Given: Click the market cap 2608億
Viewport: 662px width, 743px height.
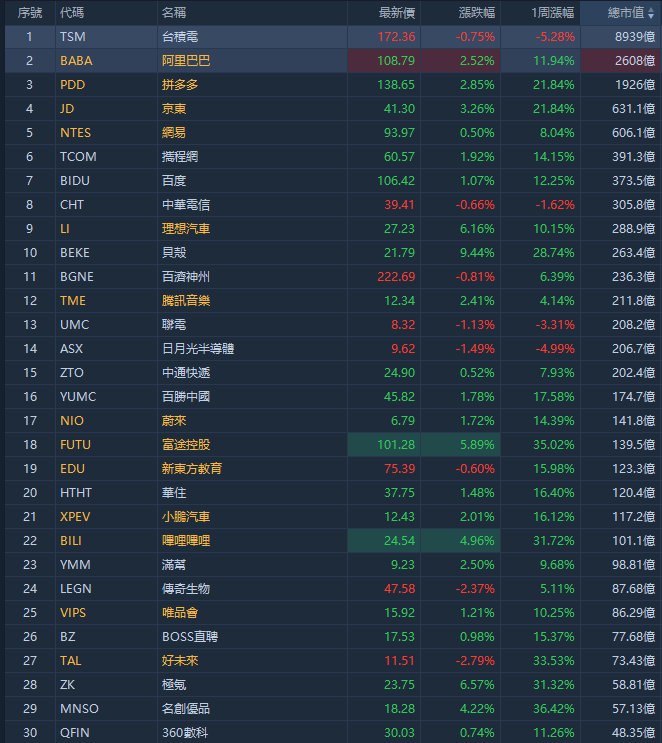Looking at the screenshot, I should [635, 61].
